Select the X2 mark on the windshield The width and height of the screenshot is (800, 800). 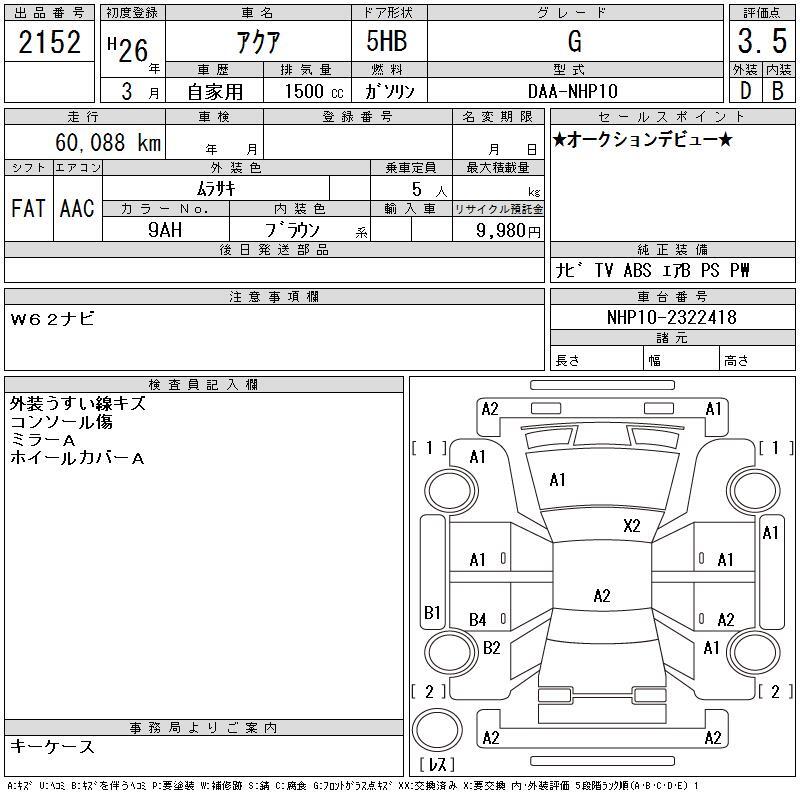[632, 526]
